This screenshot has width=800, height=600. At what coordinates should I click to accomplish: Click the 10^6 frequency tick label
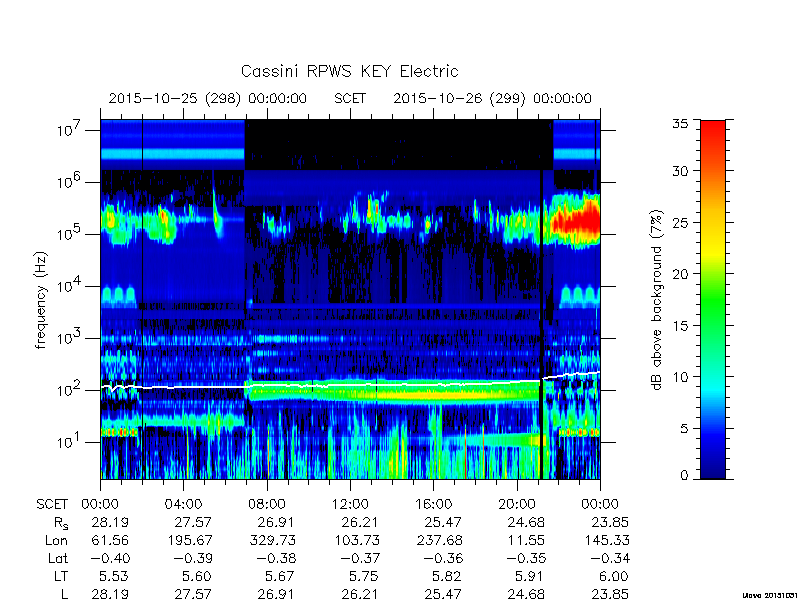click(70, 181)
